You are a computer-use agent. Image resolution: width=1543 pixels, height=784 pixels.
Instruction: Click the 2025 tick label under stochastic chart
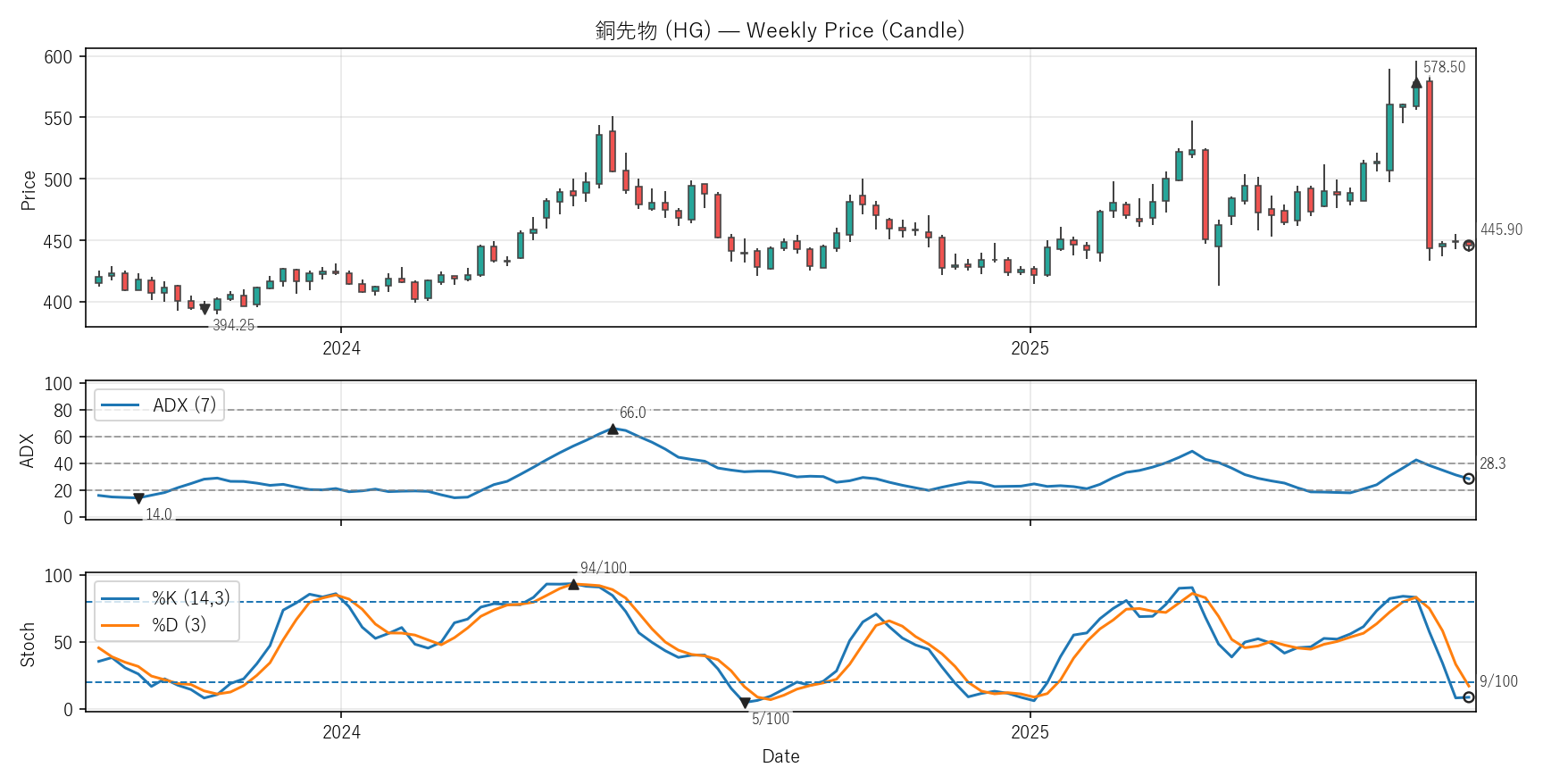(x=1030, y=732)
